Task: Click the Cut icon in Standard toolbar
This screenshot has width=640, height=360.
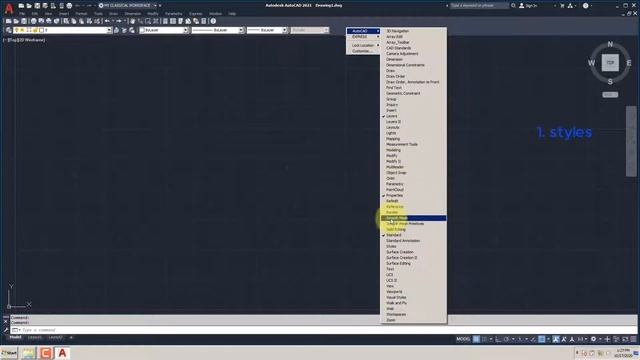Action: coord(66,21)
